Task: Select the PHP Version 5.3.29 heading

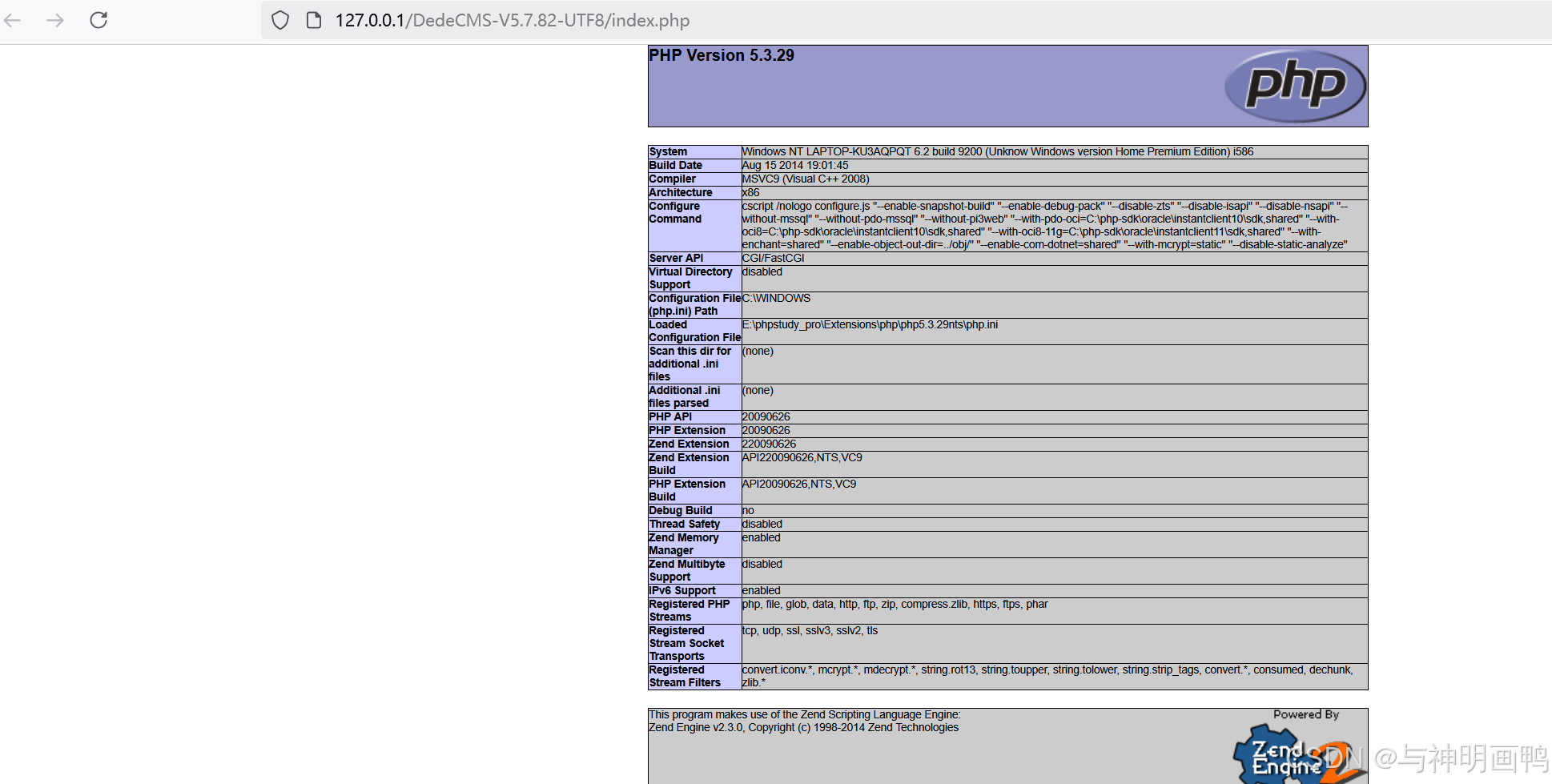Action: 722,55
